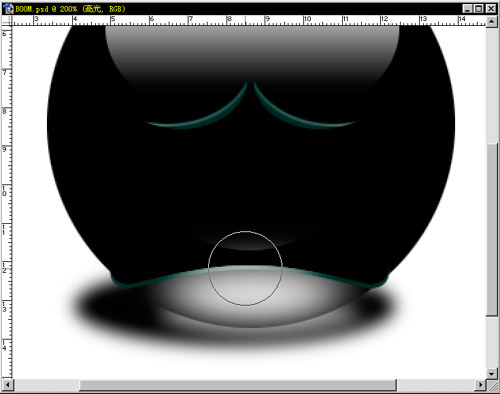Click the vertical scrollbar track above the thumb
The width and height of the screenshot is (500, 394).
[x=492, y=85]
